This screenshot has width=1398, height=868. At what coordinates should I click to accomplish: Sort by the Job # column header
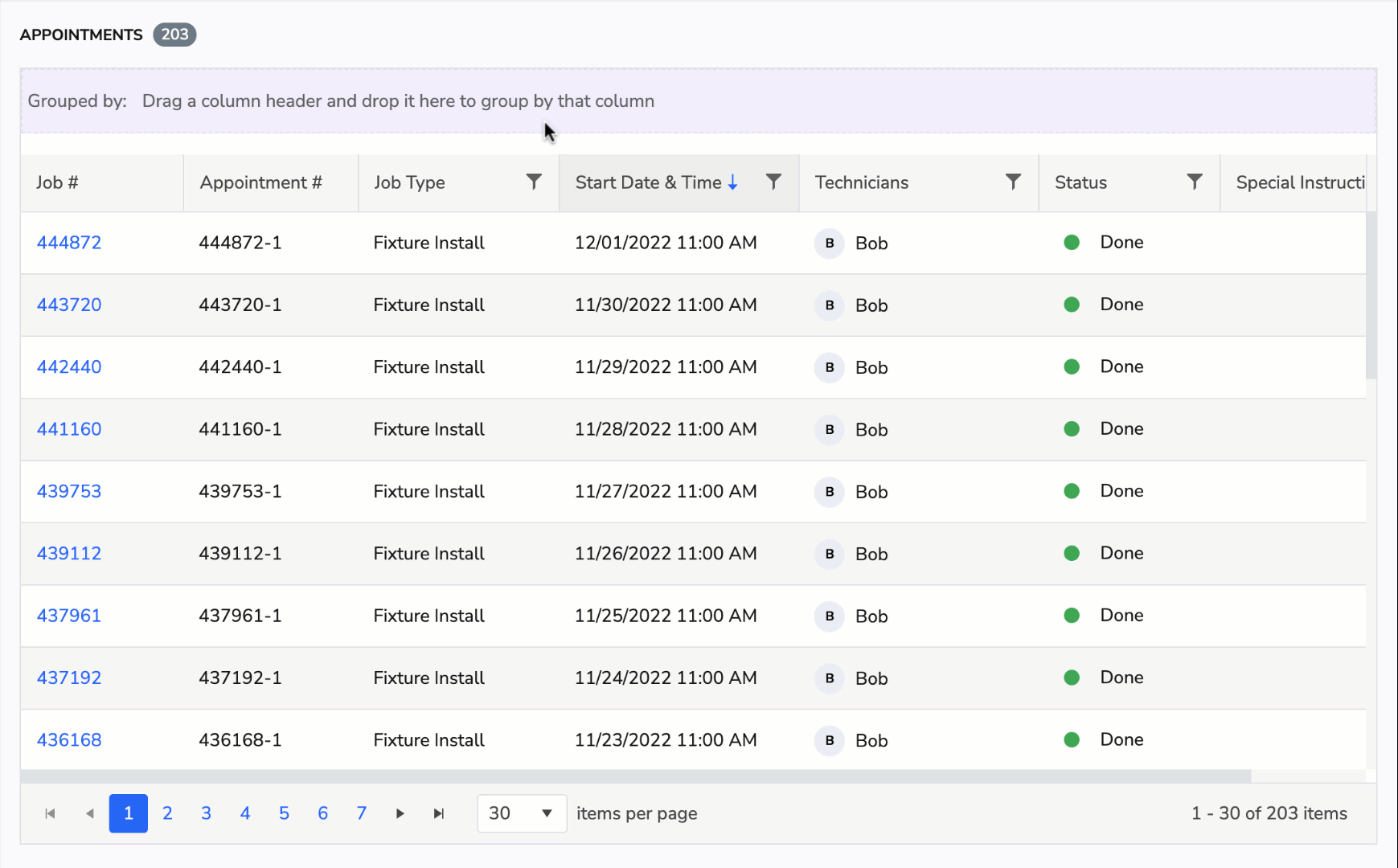point(57,182)
